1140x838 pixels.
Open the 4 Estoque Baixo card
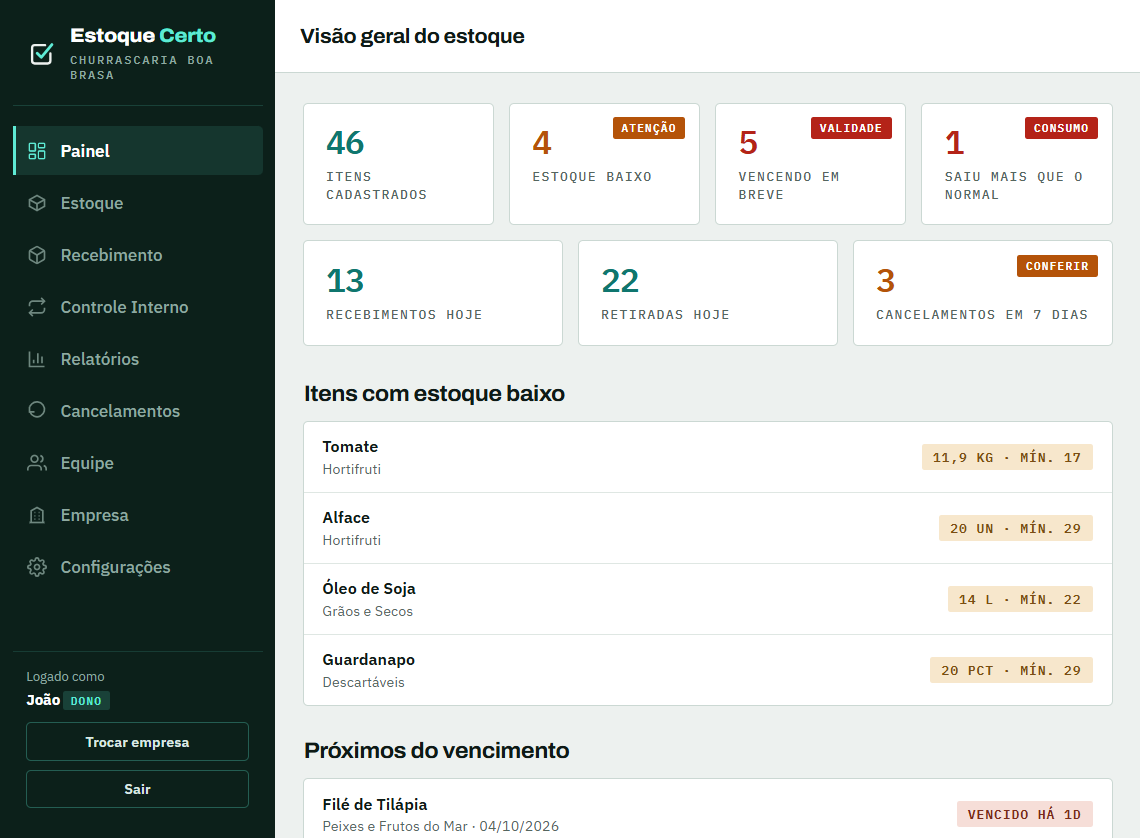(604, 164)
